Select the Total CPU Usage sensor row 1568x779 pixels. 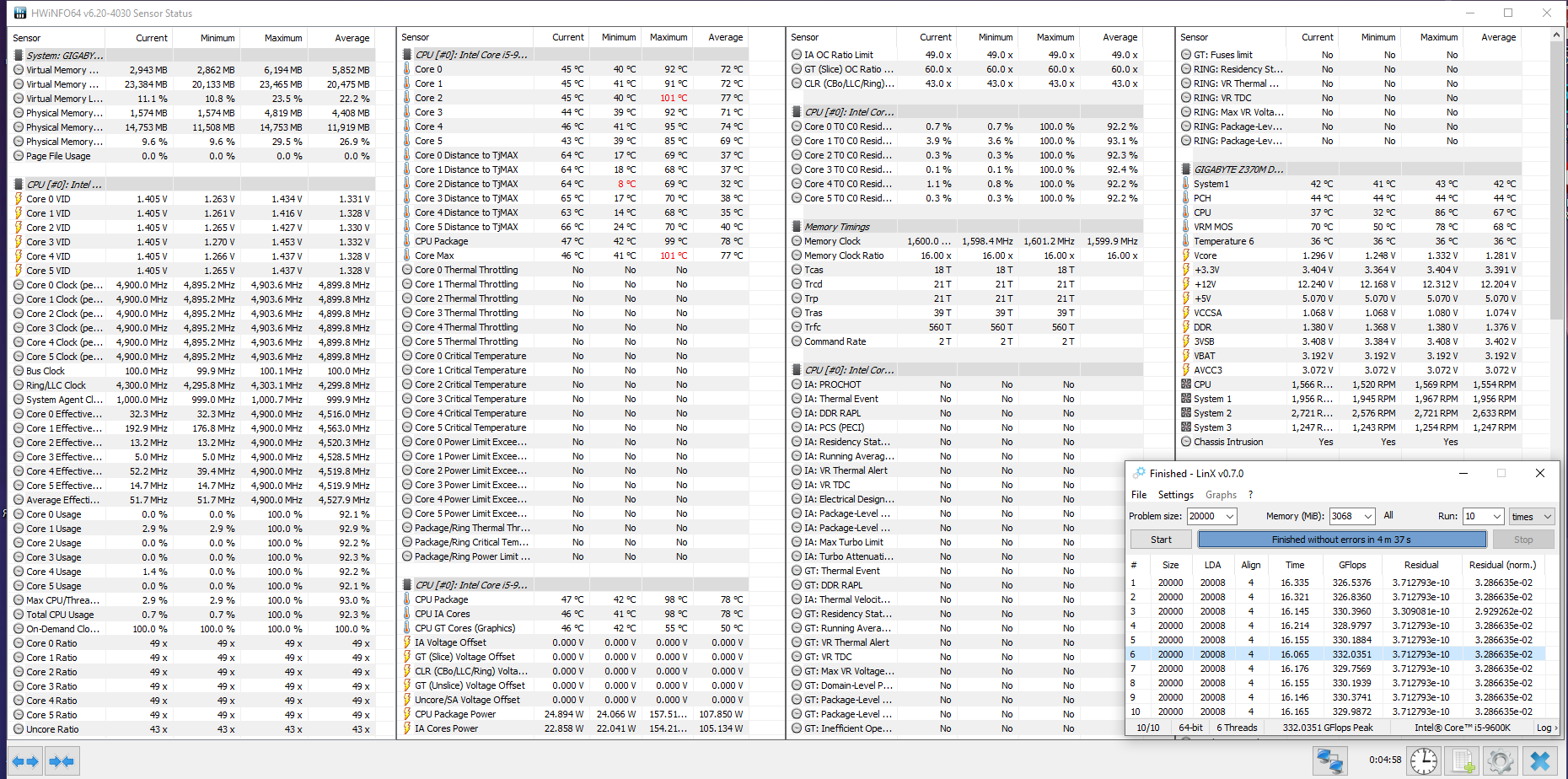click(192, 615)
